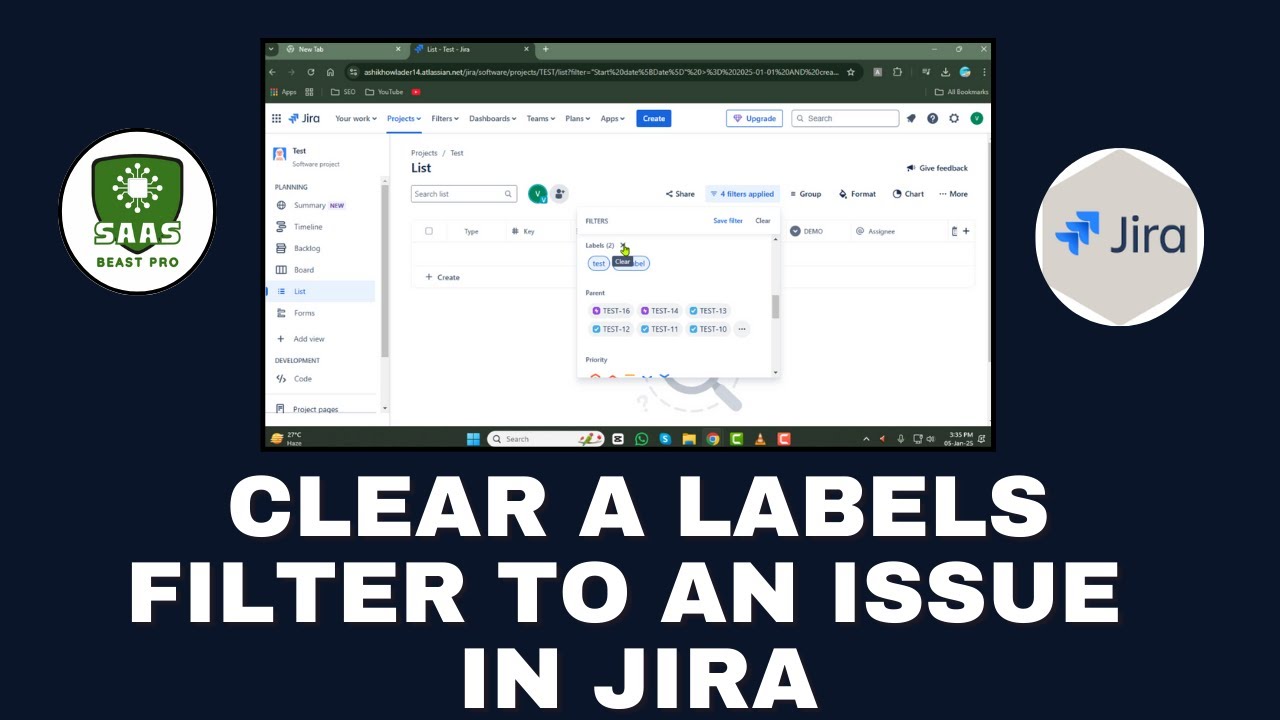Expand the Apps dropdown in Jira nav
The height and width of the screenshot is (720, 1280).
[612, 118]
